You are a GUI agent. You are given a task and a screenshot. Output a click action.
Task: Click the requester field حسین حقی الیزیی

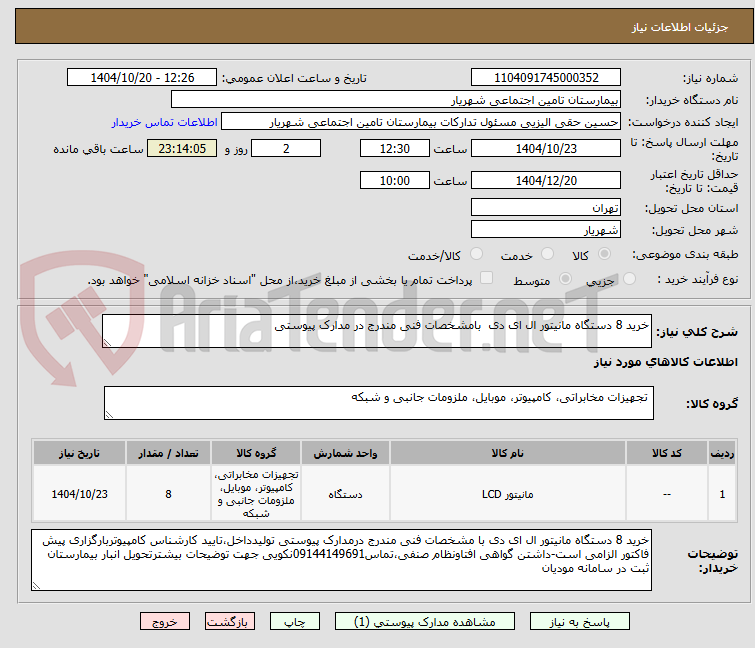click(421, 122)
